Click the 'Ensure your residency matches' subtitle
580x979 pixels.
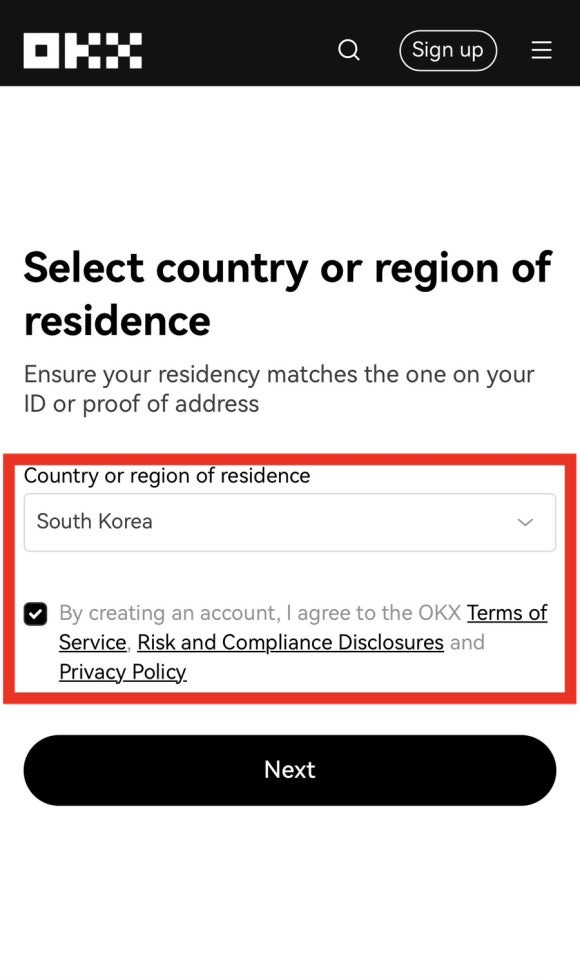pos(279,389)
